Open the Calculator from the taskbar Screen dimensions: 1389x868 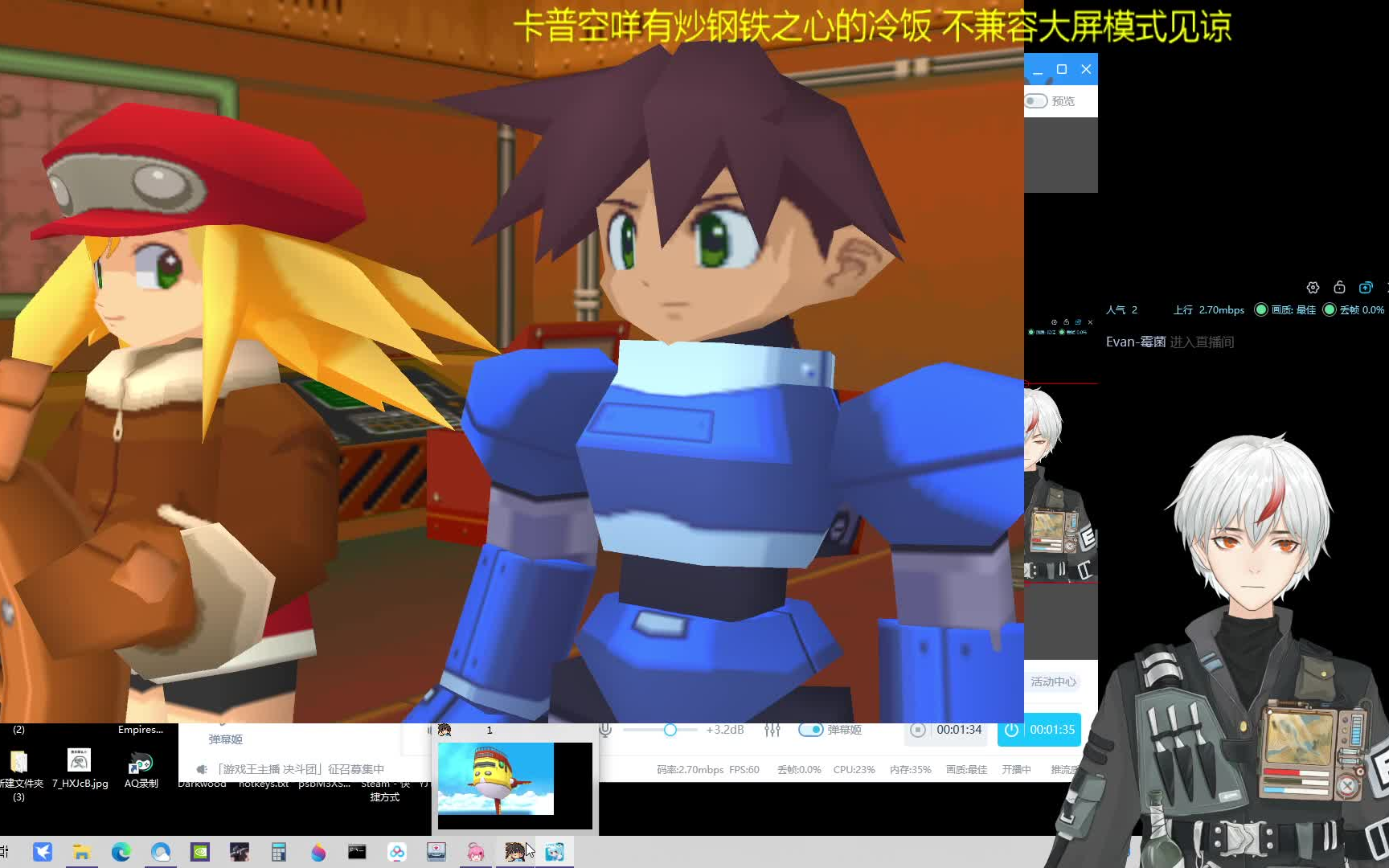279,852
